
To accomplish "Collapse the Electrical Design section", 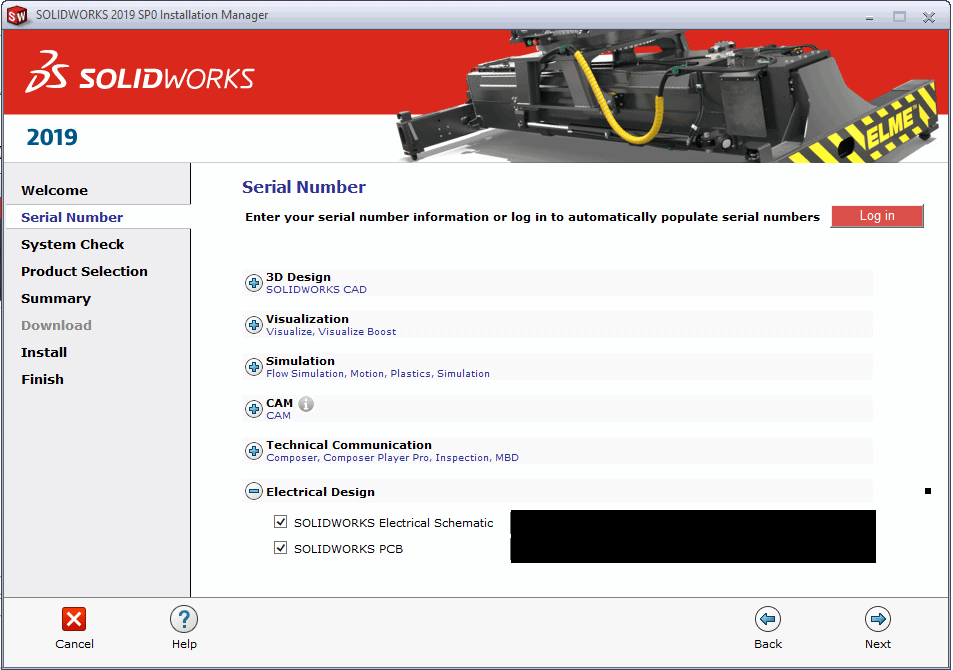I will coord(253,491).
